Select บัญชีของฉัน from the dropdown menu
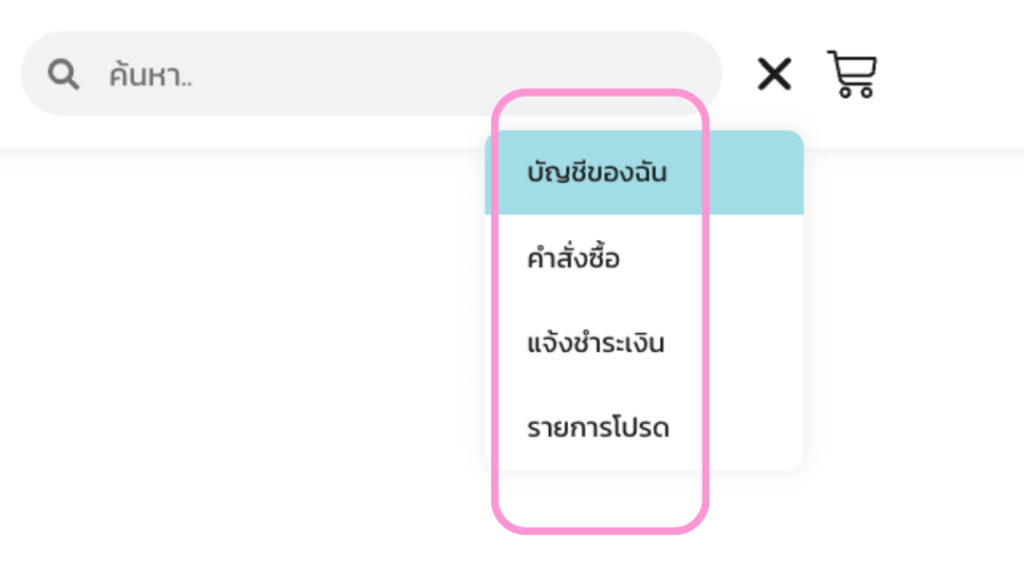The height and width of the screenshot is (575, 1024). [597, 173]
